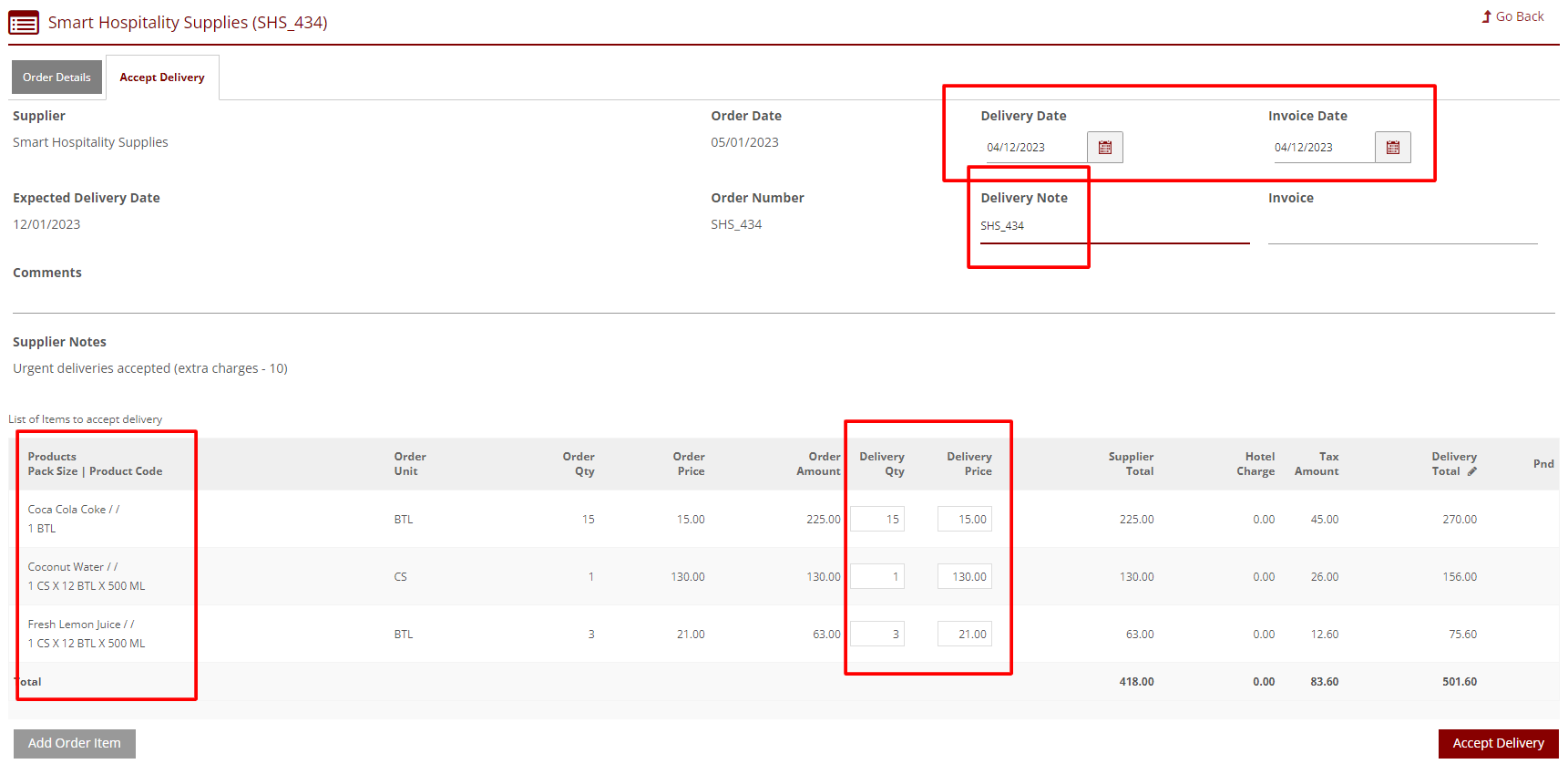Edit the Delivery Note field

pos(1113,226)
